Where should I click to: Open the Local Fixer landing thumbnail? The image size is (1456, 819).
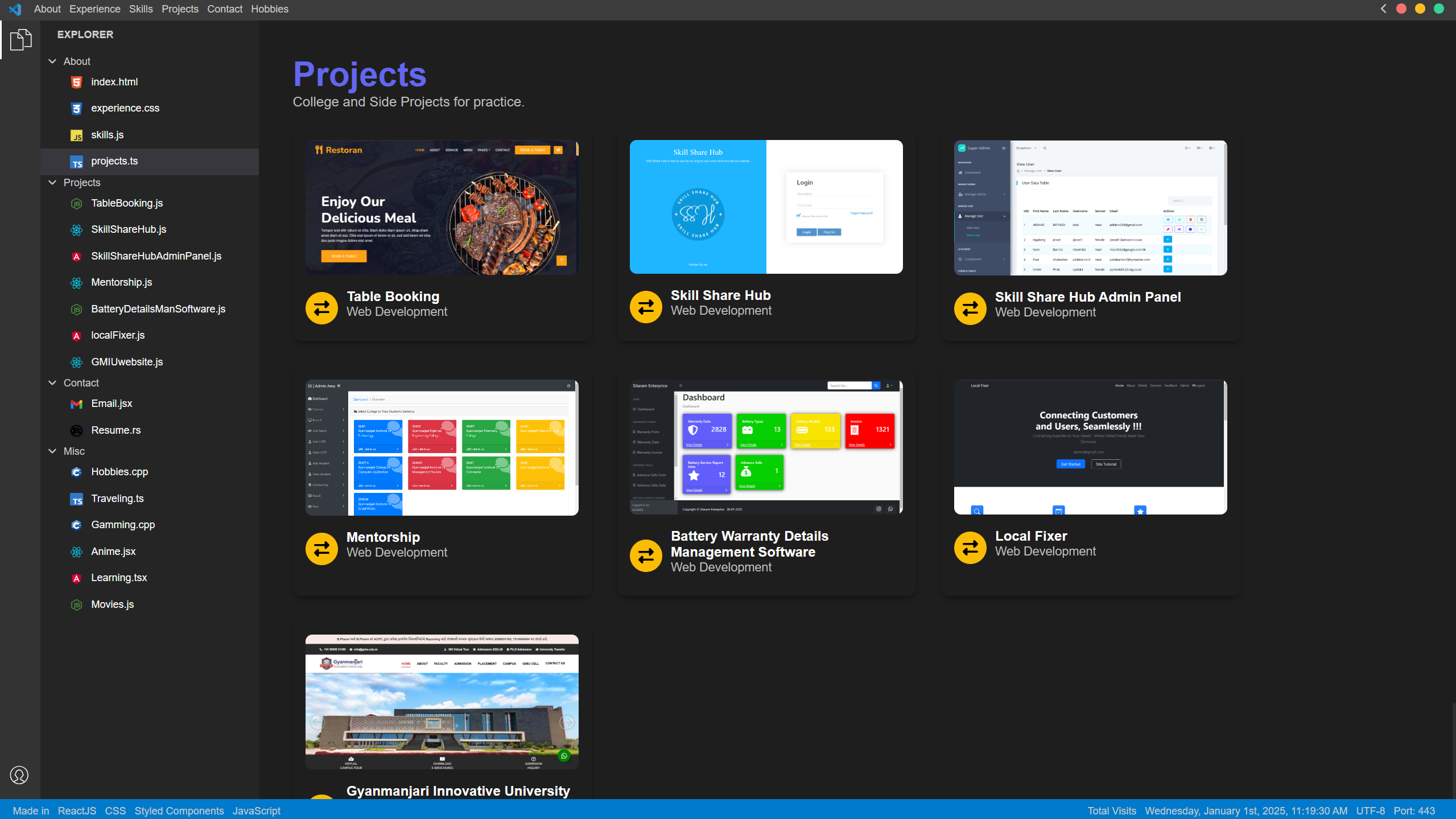click(x=1091, y=447)
